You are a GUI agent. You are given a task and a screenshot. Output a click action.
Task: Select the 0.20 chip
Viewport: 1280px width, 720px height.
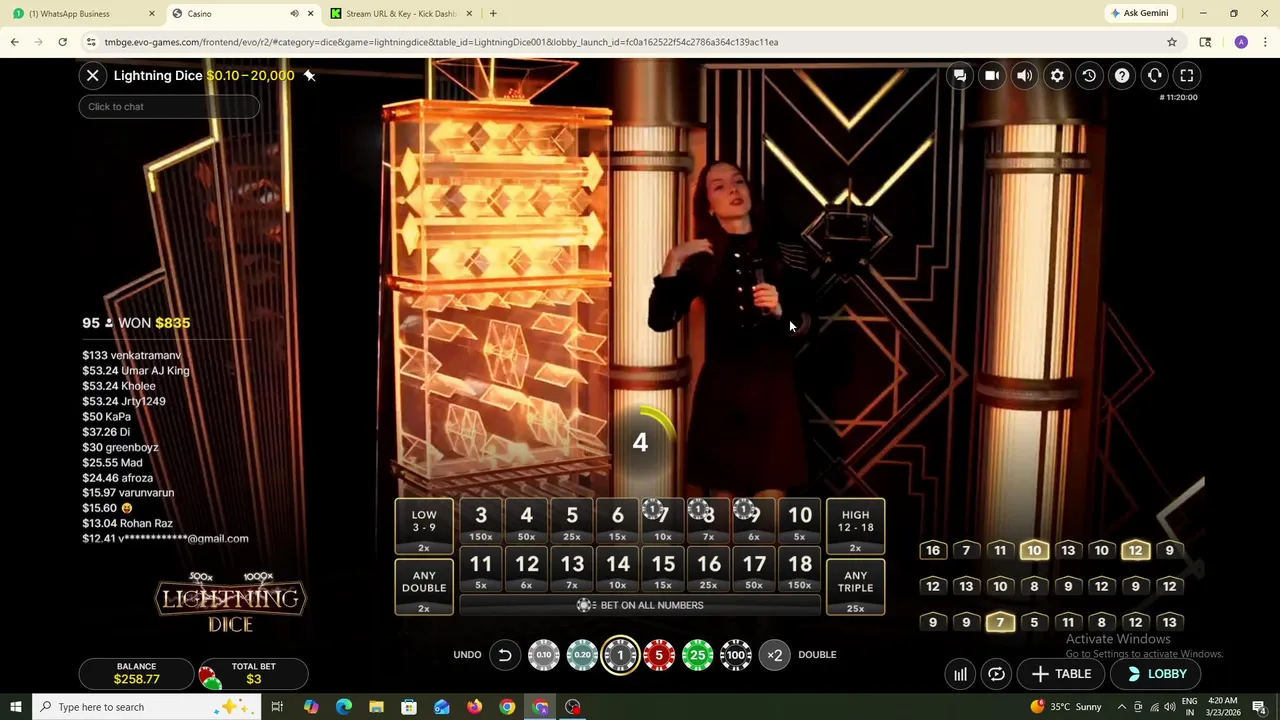tap(582, 655)
